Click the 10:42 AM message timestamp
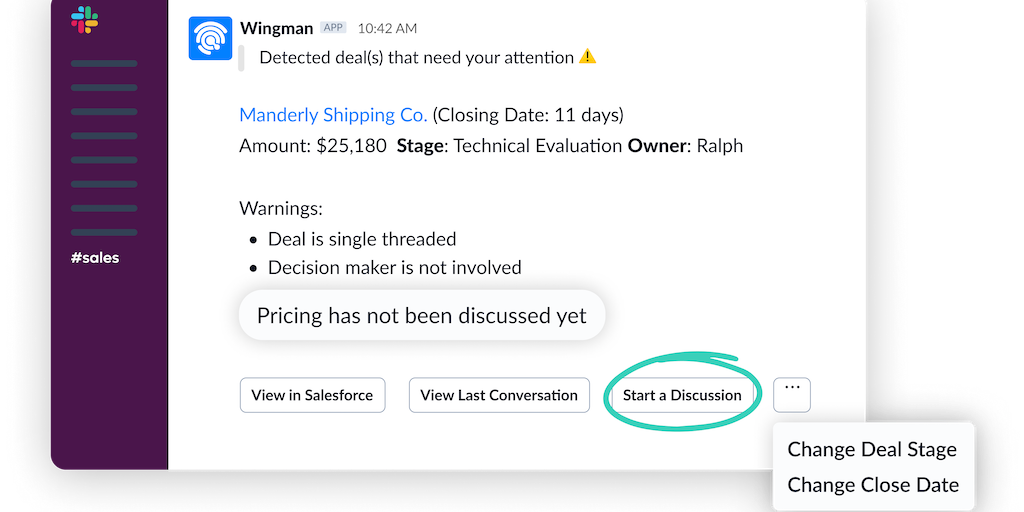This screenshot has width=1024, height=512. tap(387, 28)
